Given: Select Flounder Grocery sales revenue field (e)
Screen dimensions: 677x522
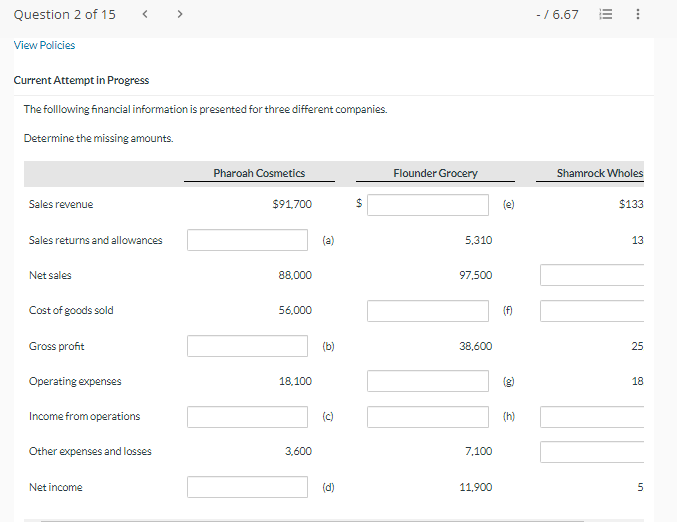Looking at the screenshot, I should click(427, 204).
